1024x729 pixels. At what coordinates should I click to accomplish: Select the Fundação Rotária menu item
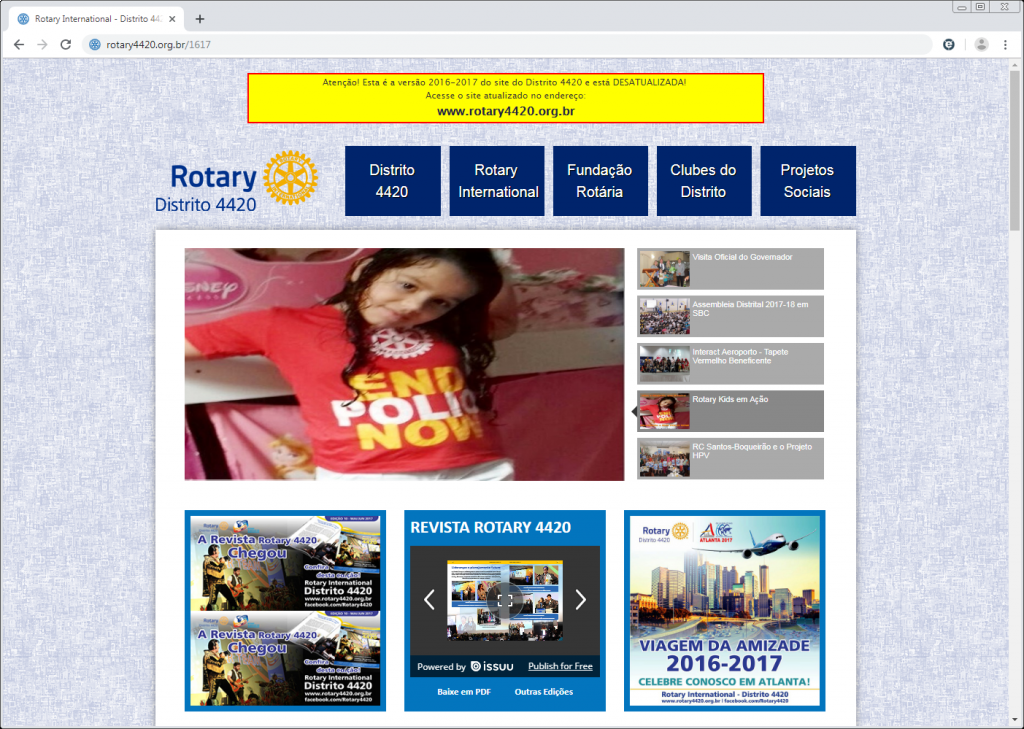click(600, 181)
